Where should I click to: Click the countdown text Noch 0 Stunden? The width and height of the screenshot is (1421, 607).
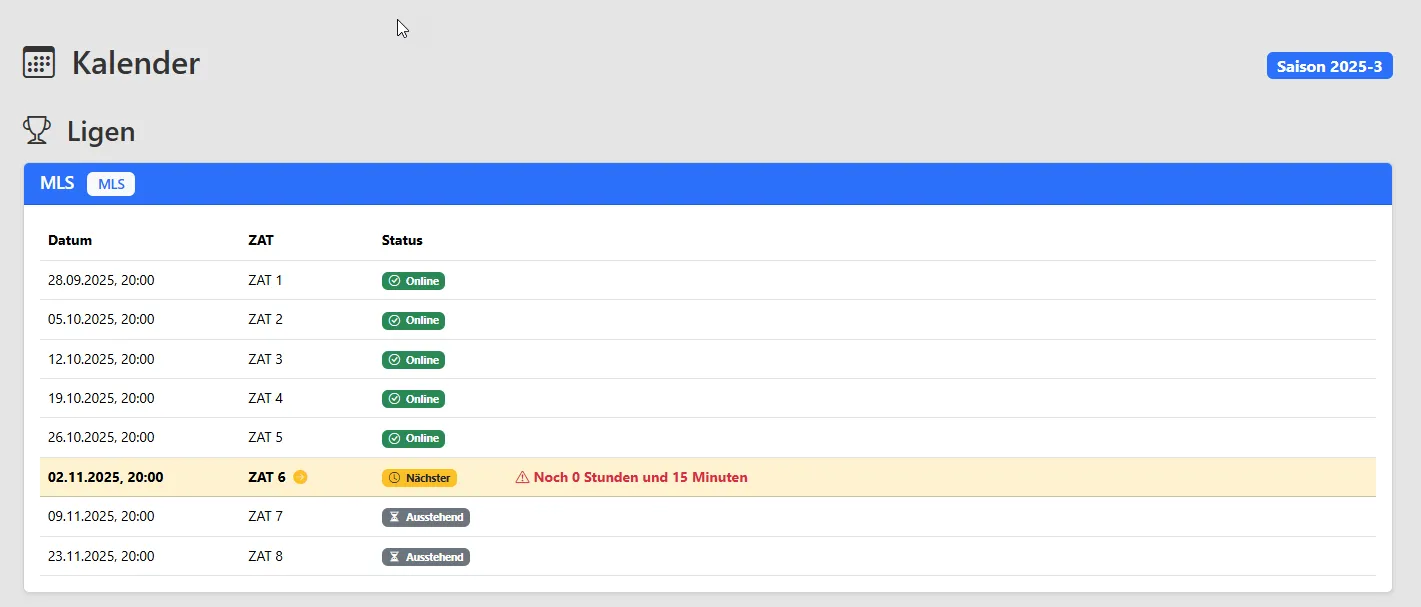click(640, 477)
